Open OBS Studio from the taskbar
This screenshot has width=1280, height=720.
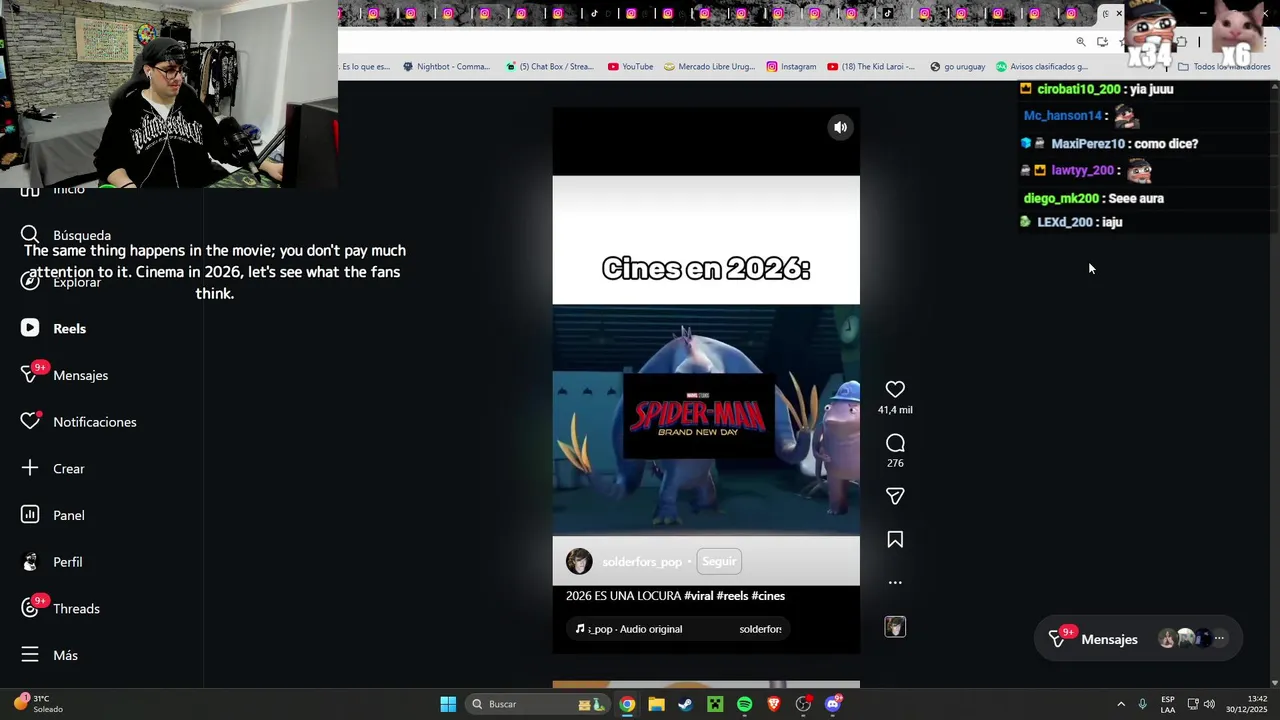[803, 704]
